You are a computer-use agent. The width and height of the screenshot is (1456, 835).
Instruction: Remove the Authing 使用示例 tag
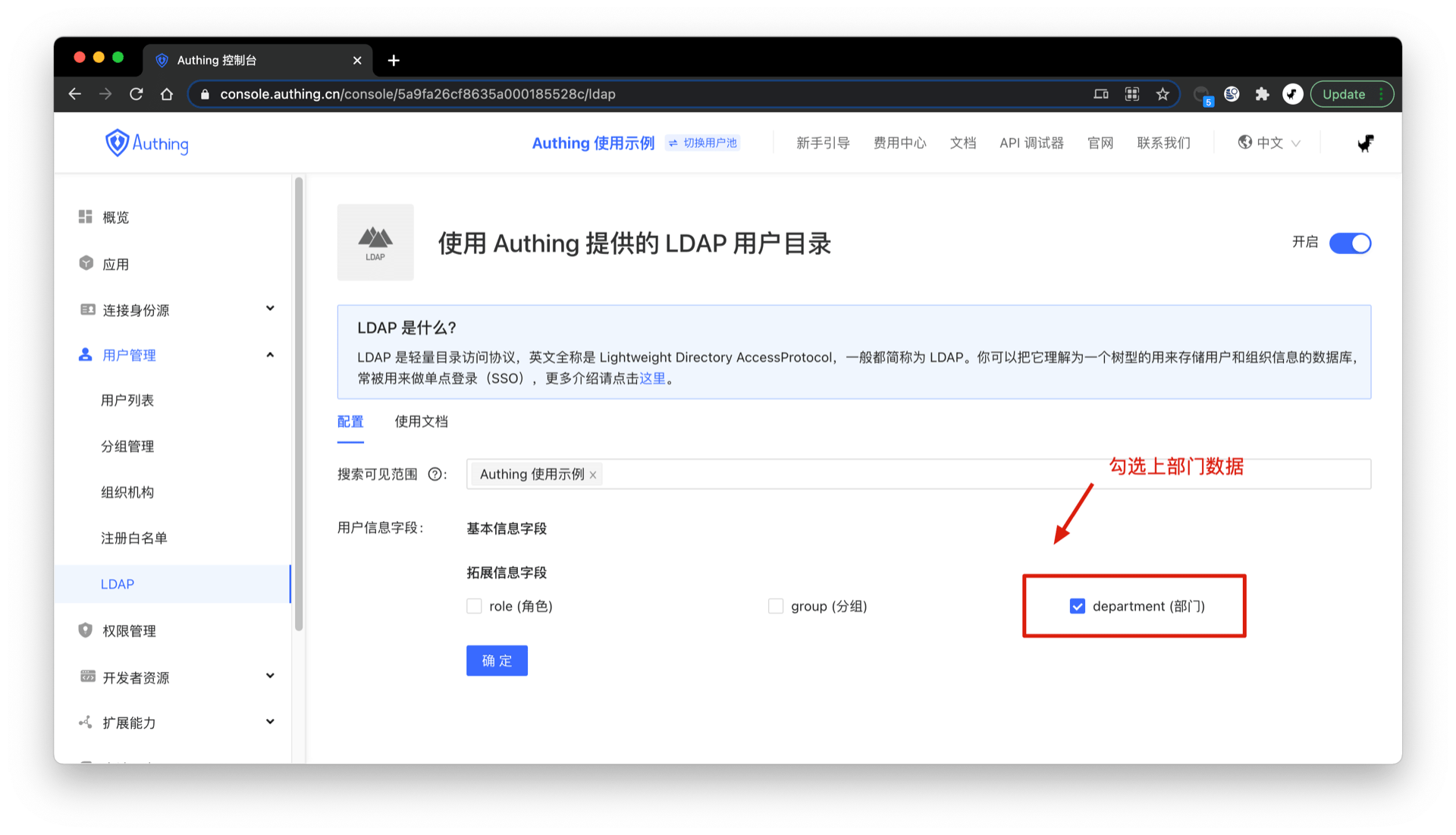593,476
